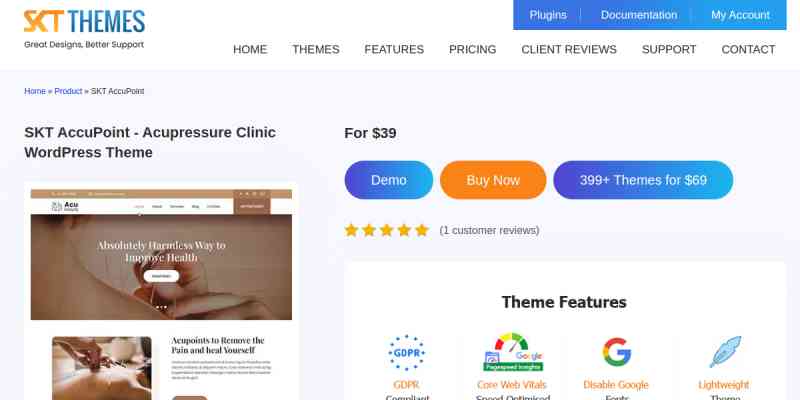
Task: Click the orange Buy Now button
Action: click(493, 180)
